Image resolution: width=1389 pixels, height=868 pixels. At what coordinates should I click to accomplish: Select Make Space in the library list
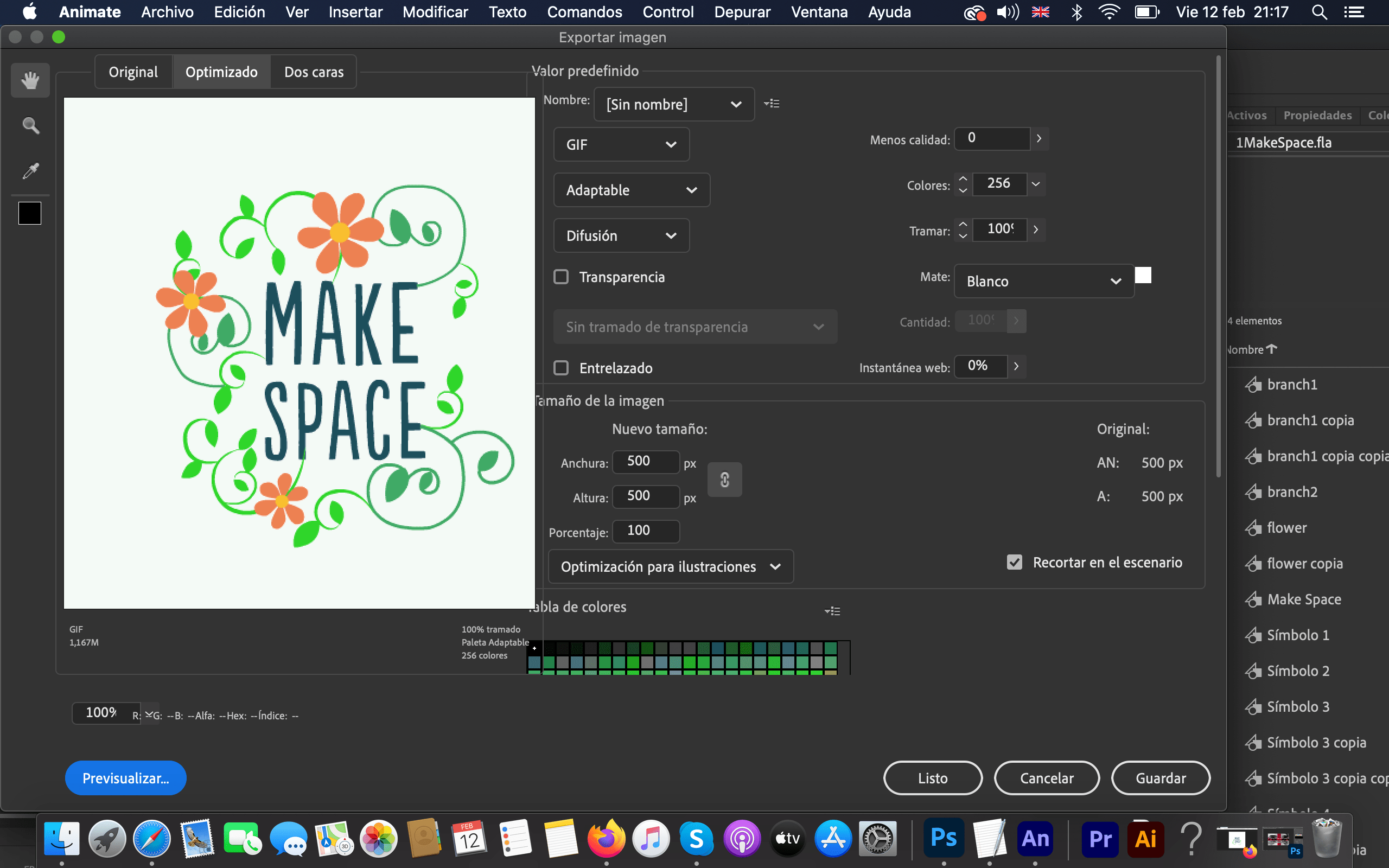coord(1303,599)
